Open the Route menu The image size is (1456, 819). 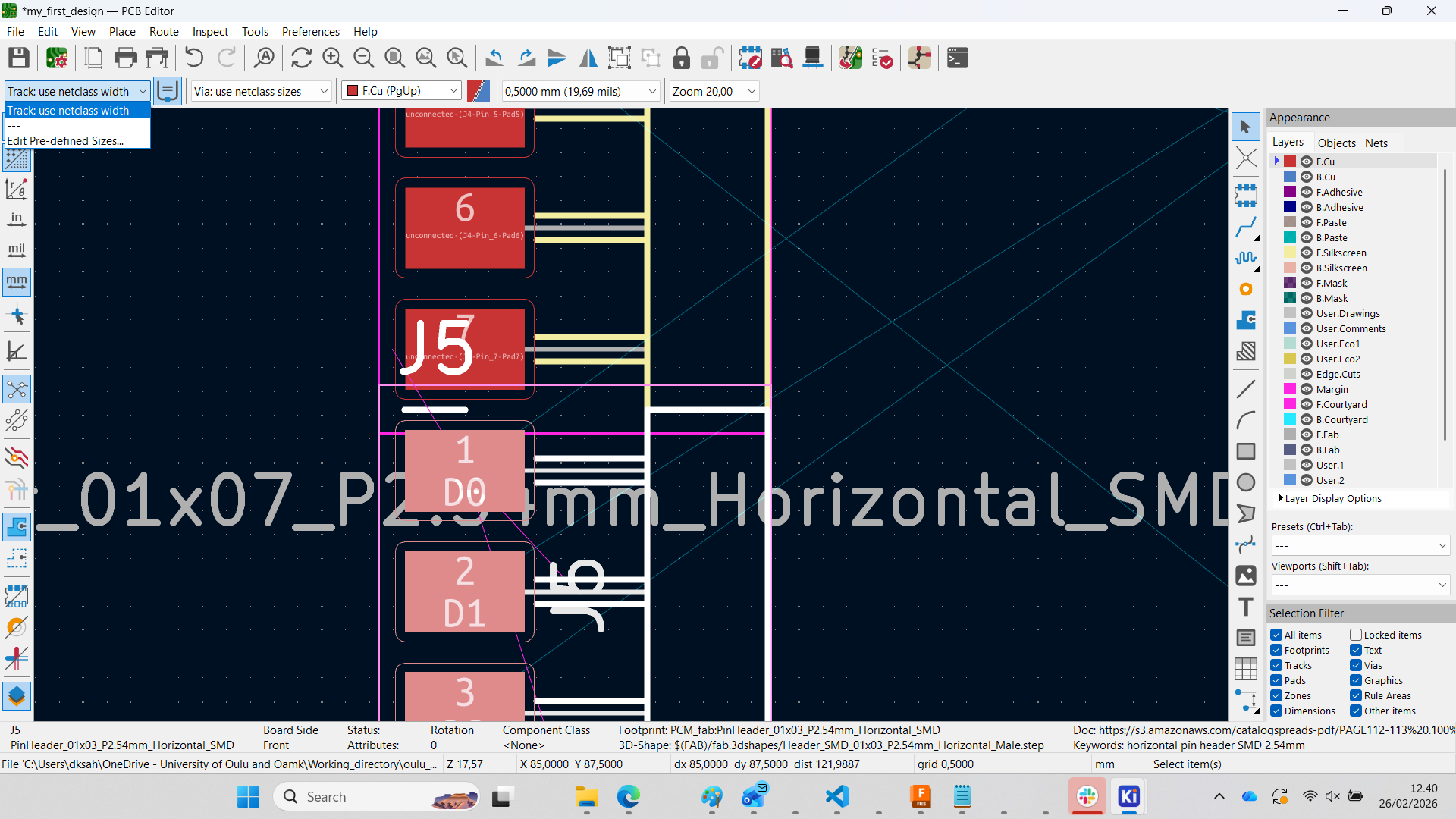pyautogui.click(x=163, y=31)
